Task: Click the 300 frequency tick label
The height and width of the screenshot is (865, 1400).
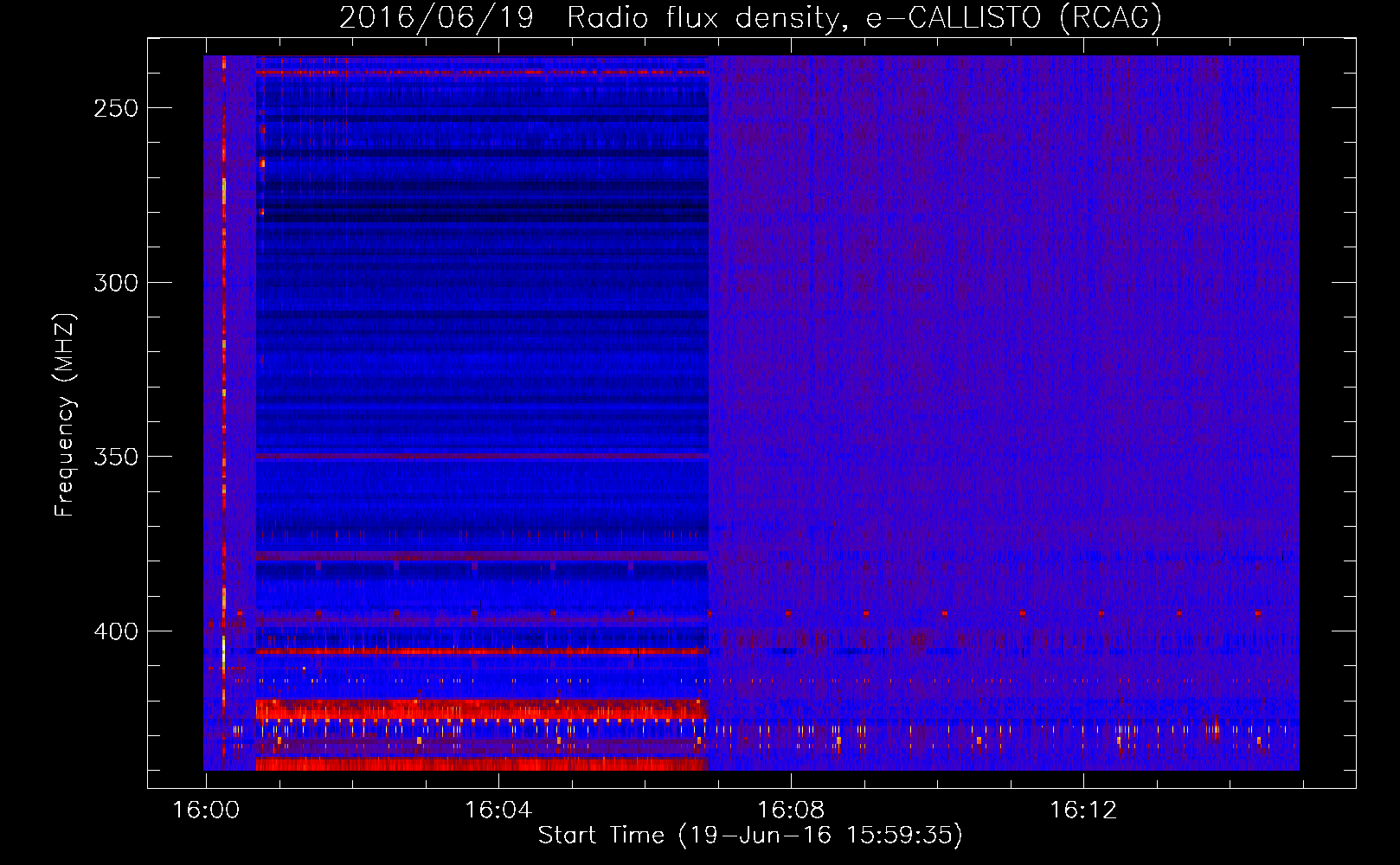Action: click(116, 283)
